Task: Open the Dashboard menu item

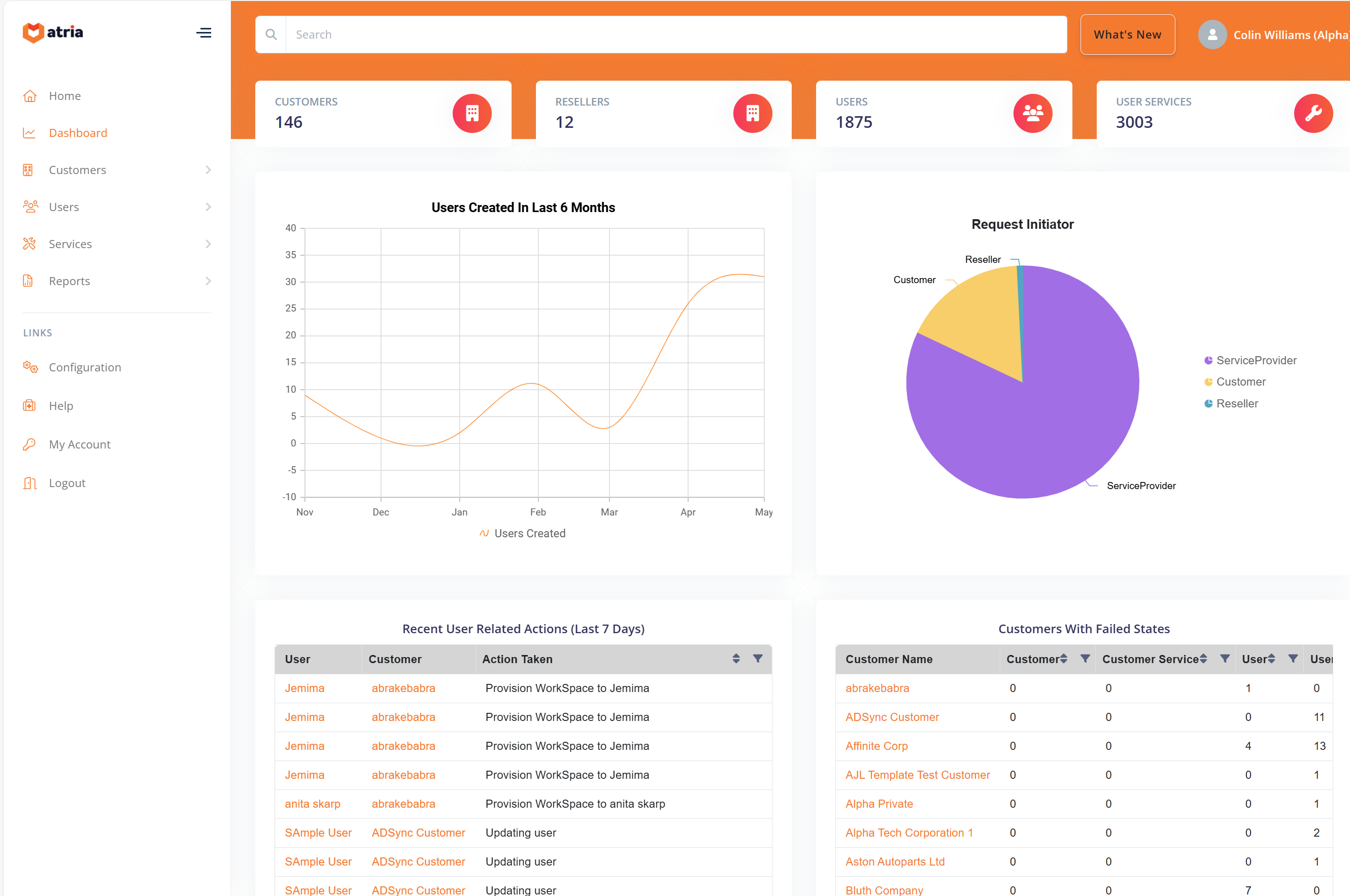Action: [x=78, y=132]
